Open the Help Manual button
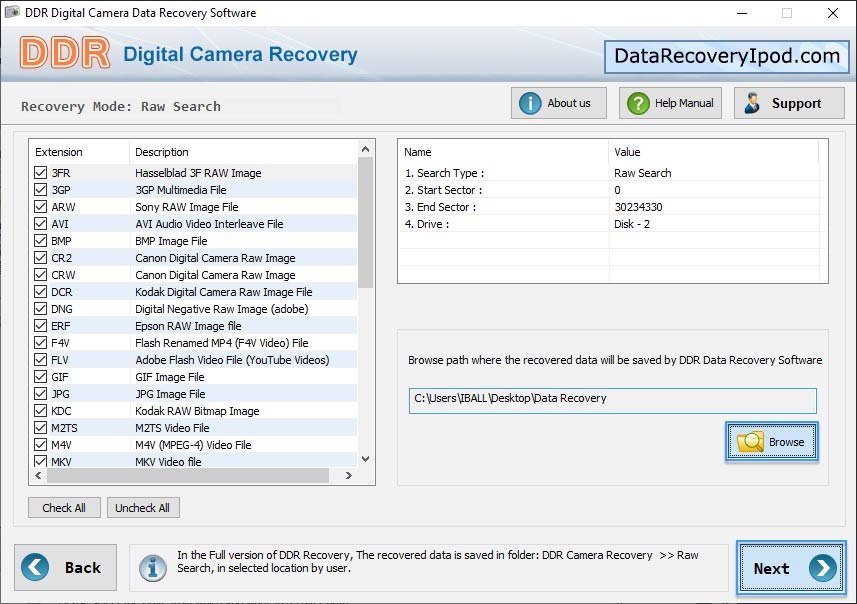 pos(670,103)
